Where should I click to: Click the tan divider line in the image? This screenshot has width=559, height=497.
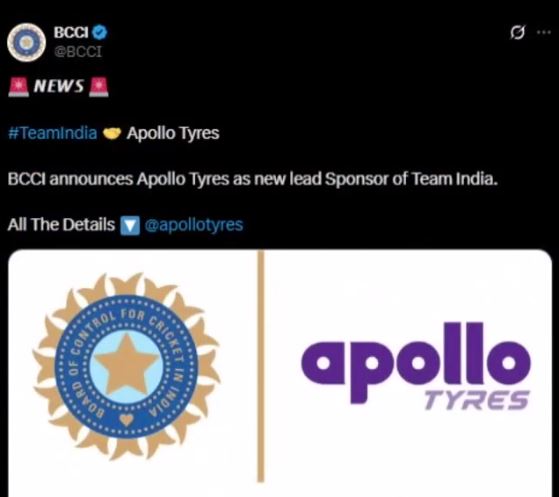pos(261,367)
